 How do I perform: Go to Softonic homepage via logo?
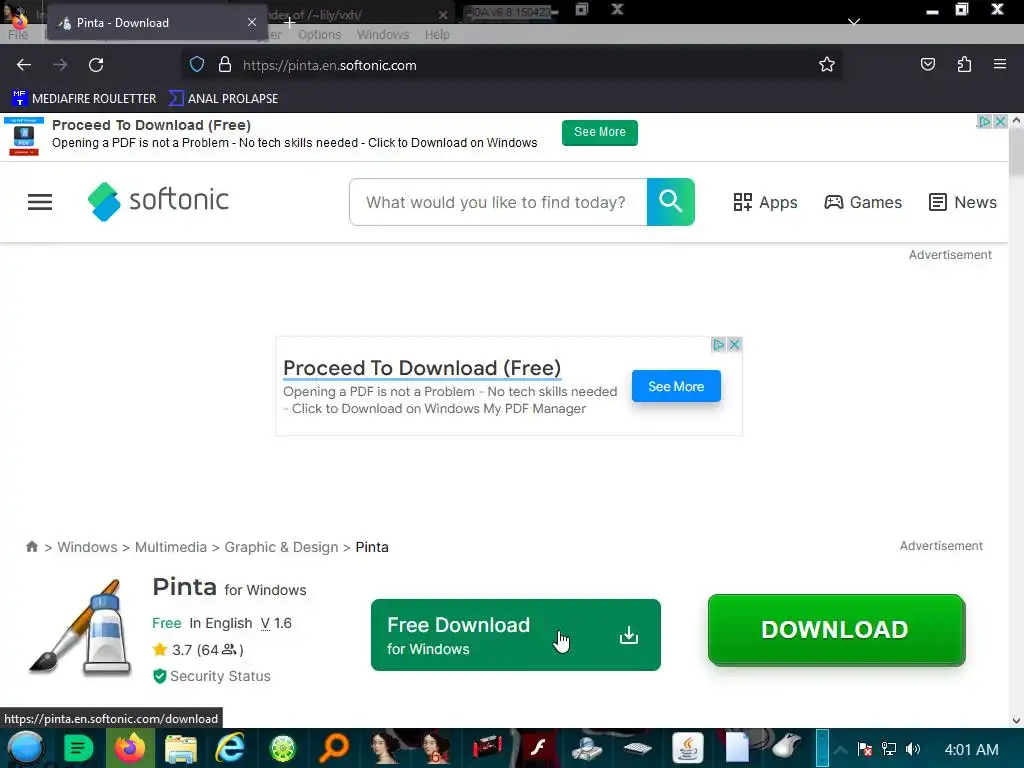tap(158, 201)
